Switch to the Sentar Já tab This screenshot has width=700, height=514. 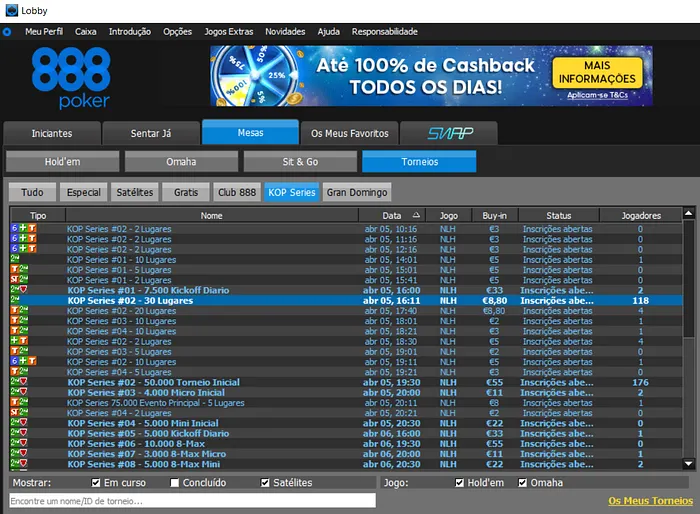151,133
